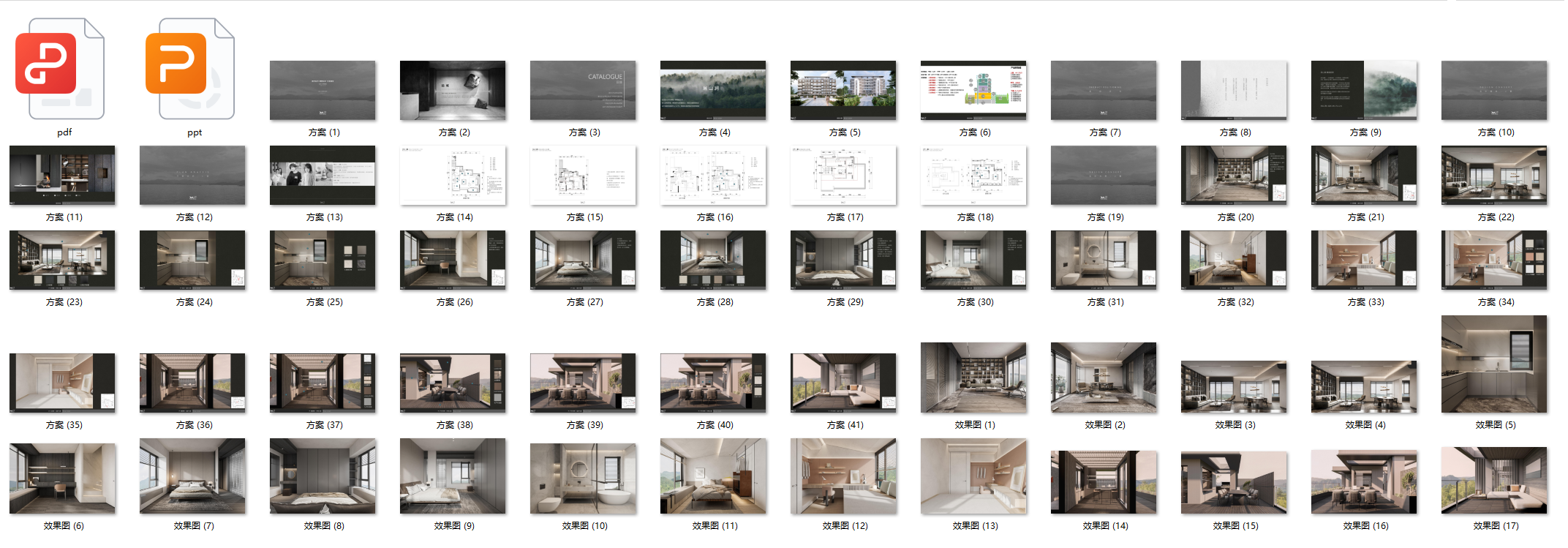Select rendering 效果图 (1)

973,378
